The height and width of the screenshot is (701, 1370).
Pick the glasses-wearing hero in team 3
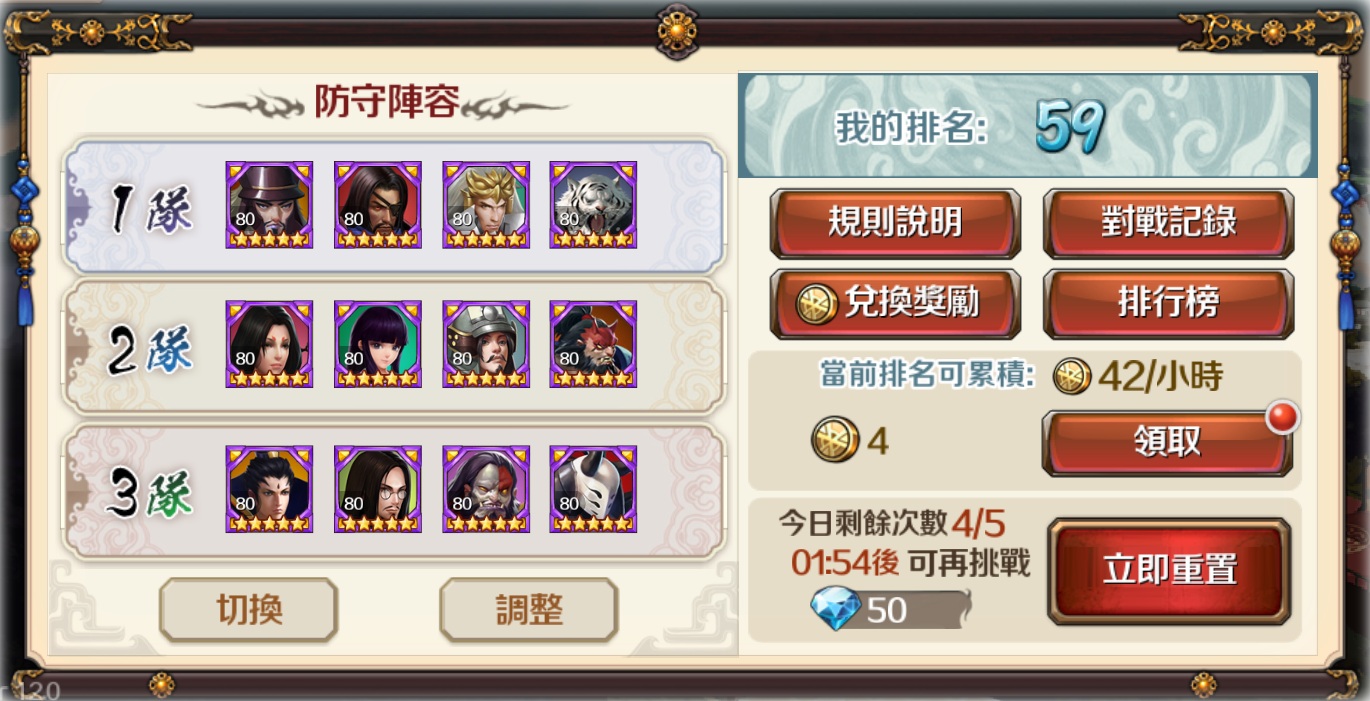click(x=377, y=489)
